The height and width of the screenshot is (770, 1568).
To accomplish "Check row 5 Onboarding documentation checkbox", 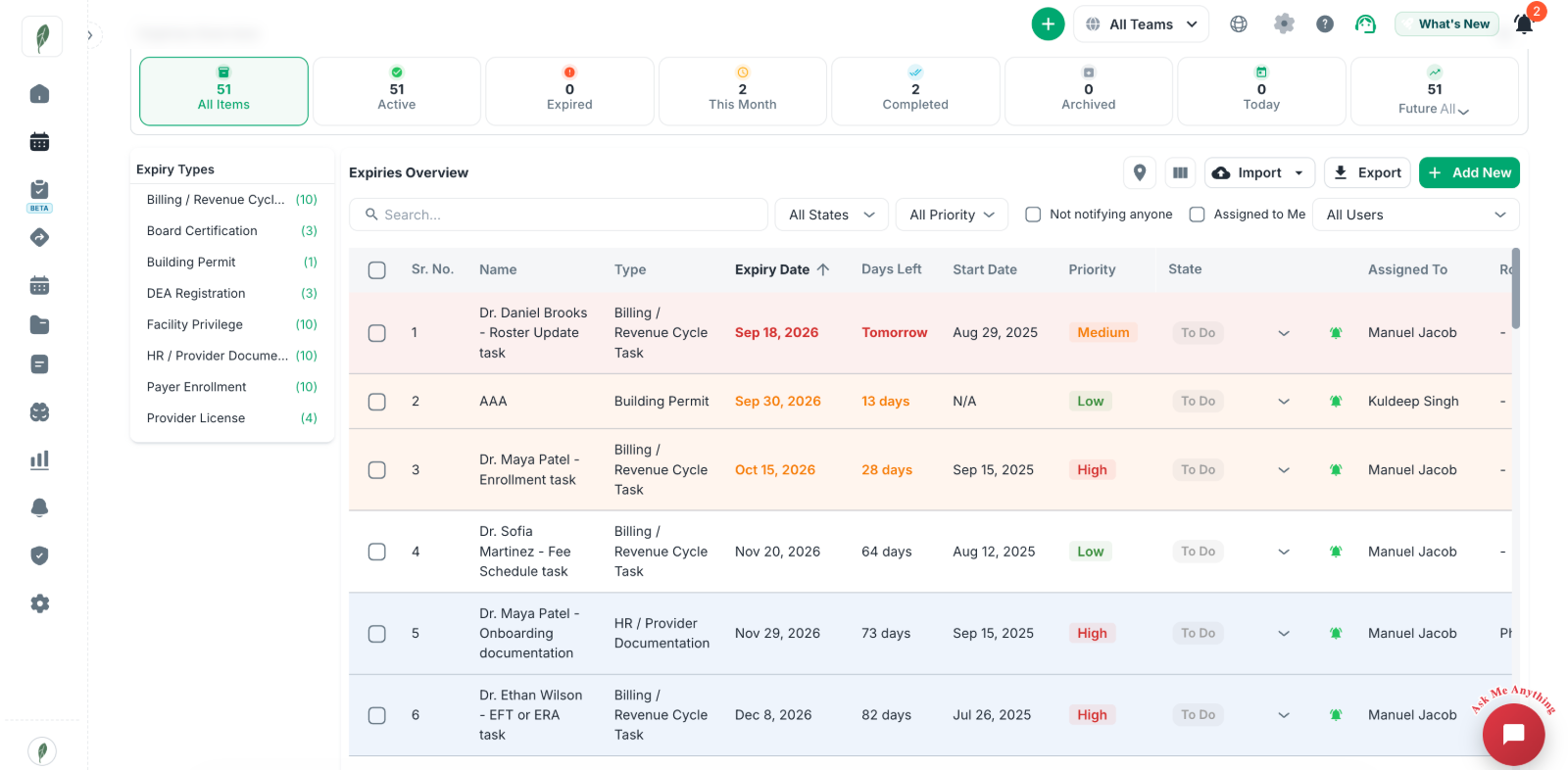I will pos(376,634).
